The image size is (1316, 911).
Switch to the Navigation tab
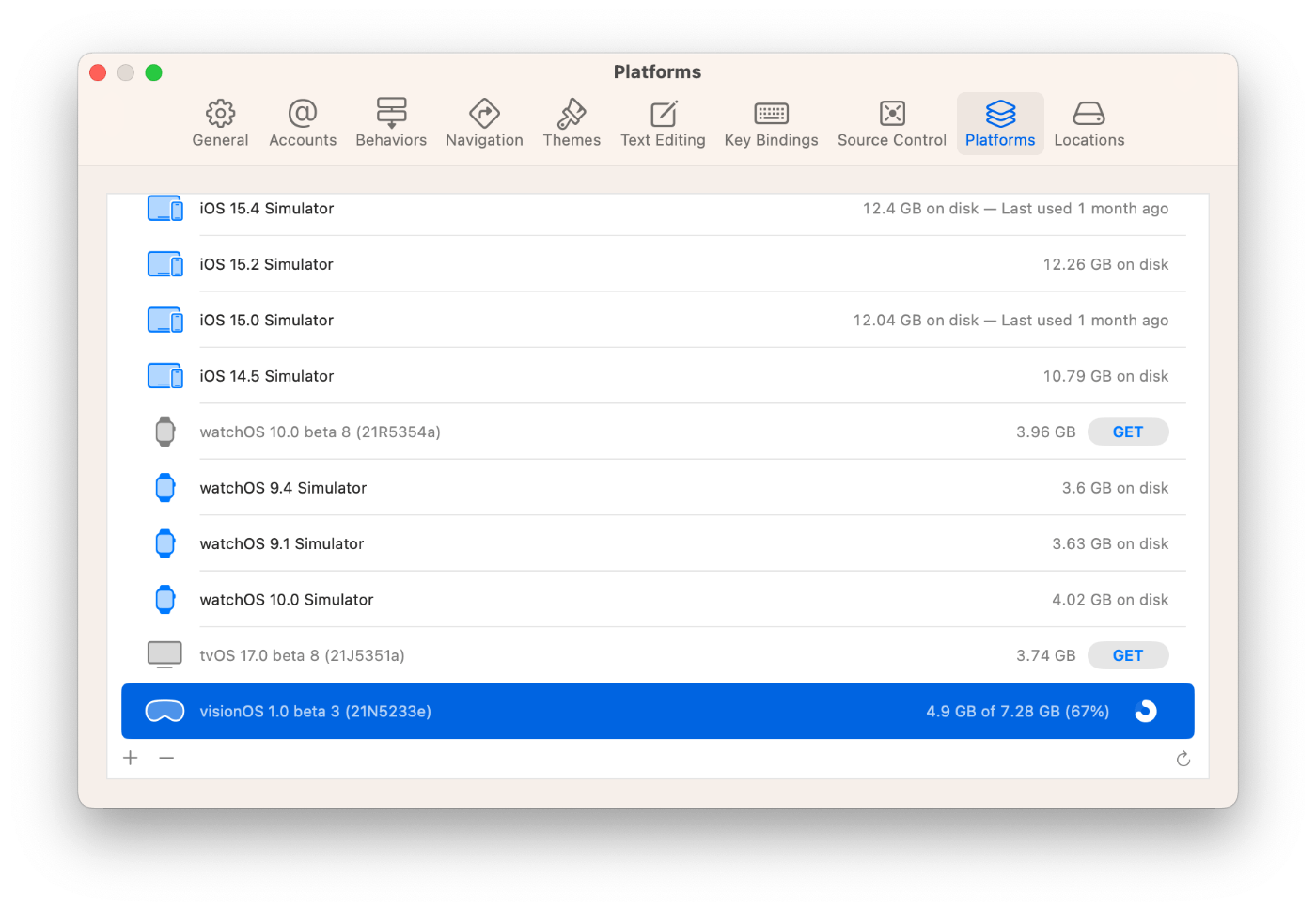(x=484, y=123)
